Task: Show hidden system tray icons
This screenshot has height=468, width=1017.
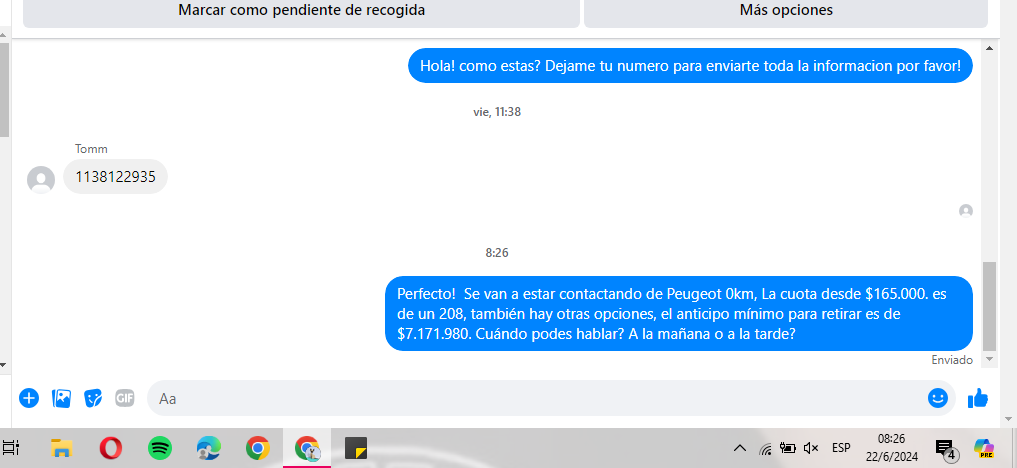Action: click(739, 448)
